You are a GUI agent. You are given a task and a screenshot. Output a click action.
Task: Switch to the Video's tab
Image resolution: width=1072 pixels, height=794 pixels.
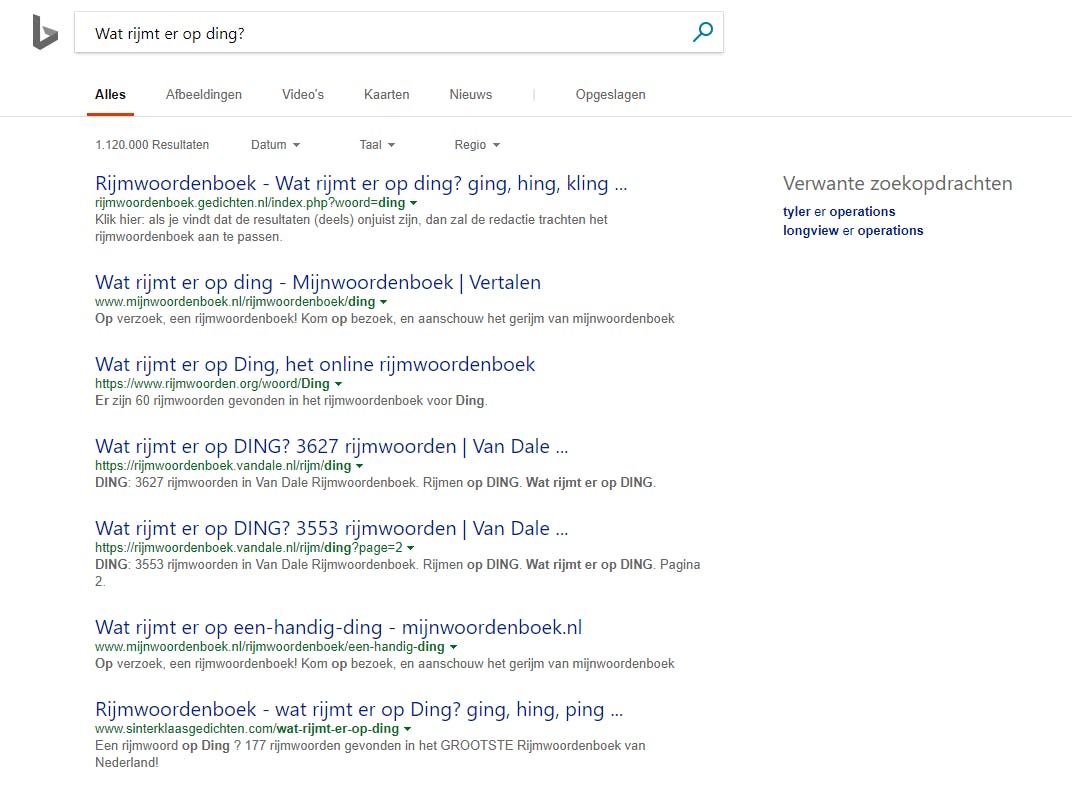[302, 94]
